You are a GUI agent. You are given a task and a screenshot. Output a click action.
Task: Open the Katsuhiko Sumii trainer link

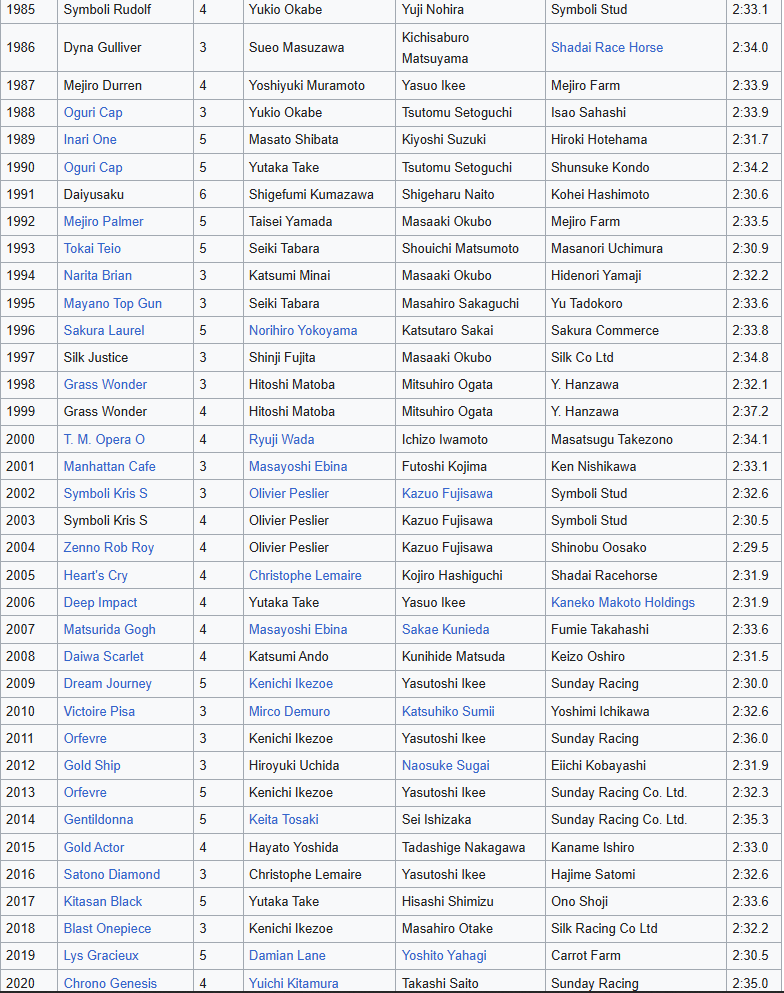click(448, 712)
